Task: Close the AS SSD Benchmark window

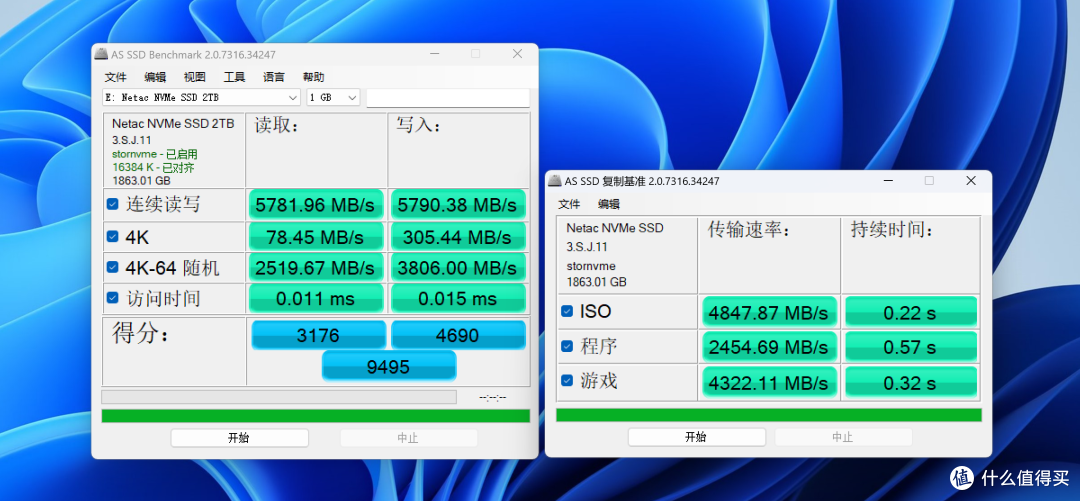Action: coord(517,54)
